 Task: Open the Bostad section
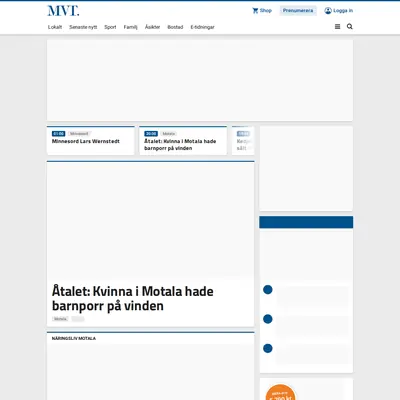click(x=175, y=27)
